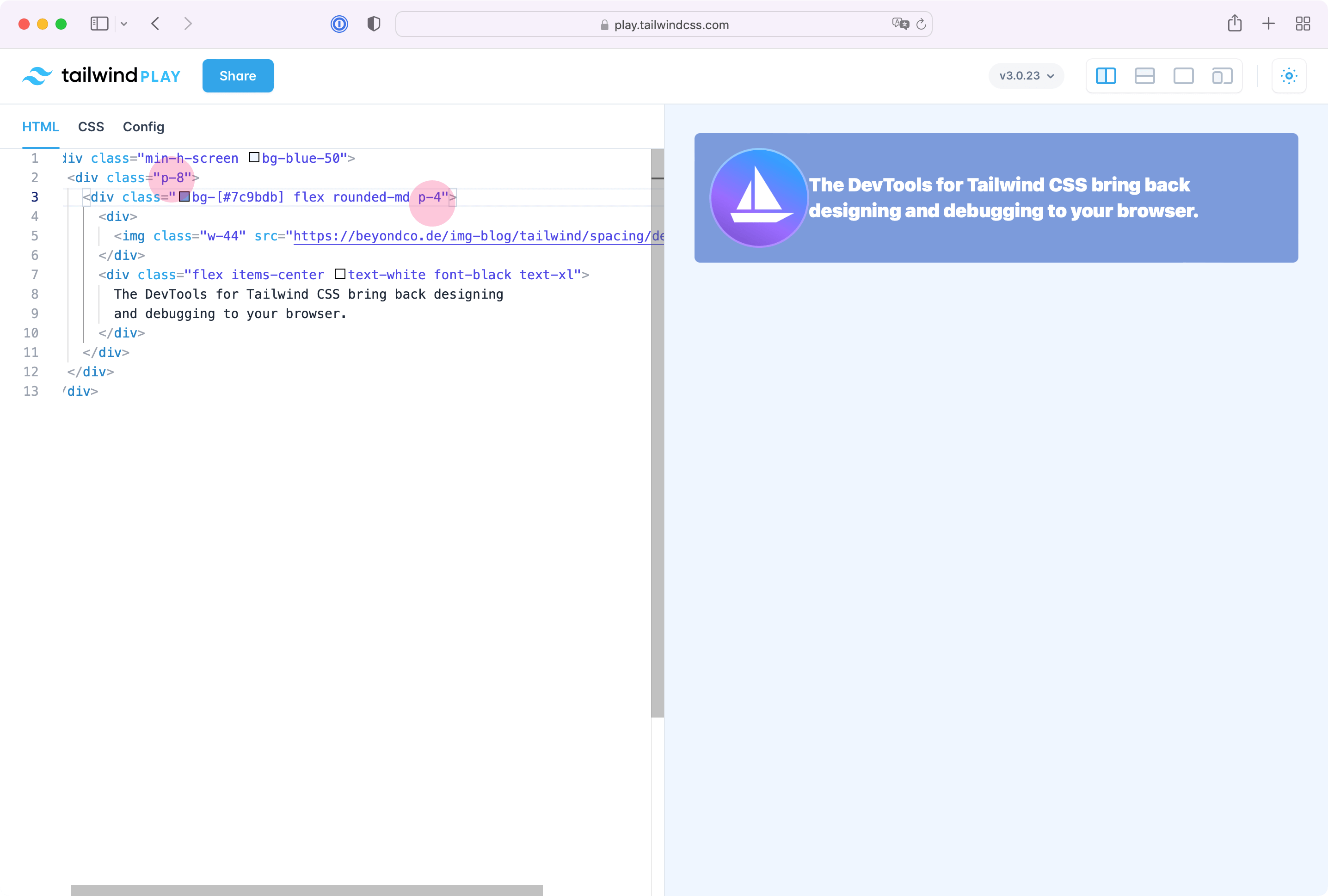Toggle dark mode with the sun icon
The width and height of the screenshot is (1328, 896).
pos(1289,75)
